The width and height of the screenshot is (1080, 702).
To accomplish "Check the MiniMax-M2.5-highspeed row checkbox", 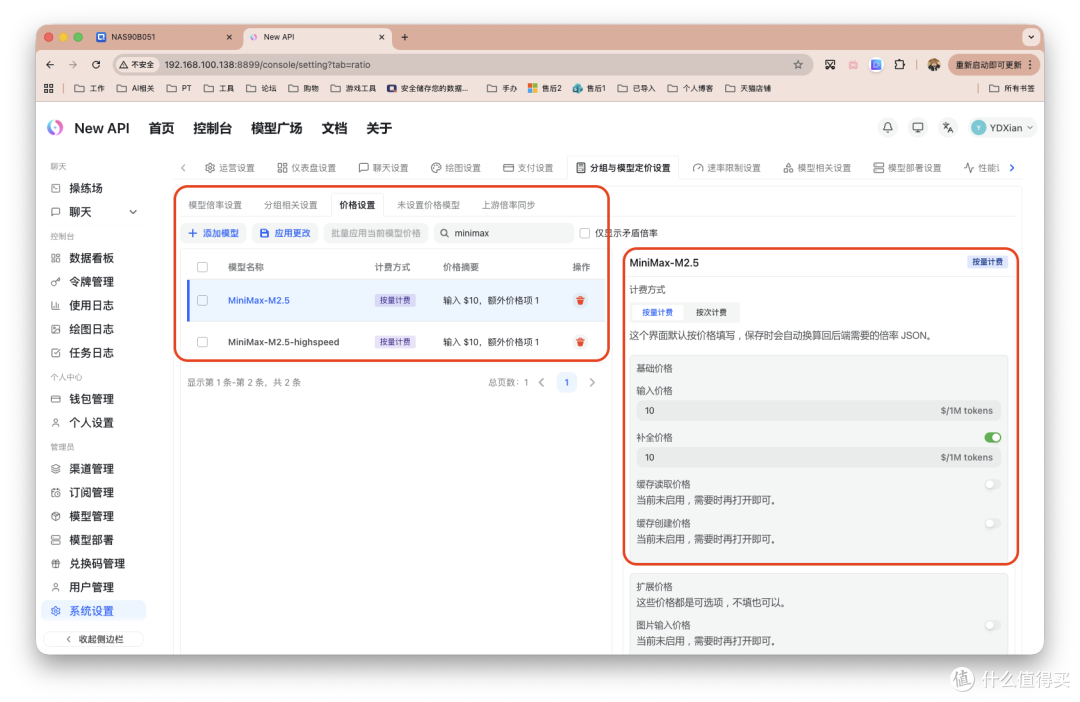I will (x=202, y=342).
